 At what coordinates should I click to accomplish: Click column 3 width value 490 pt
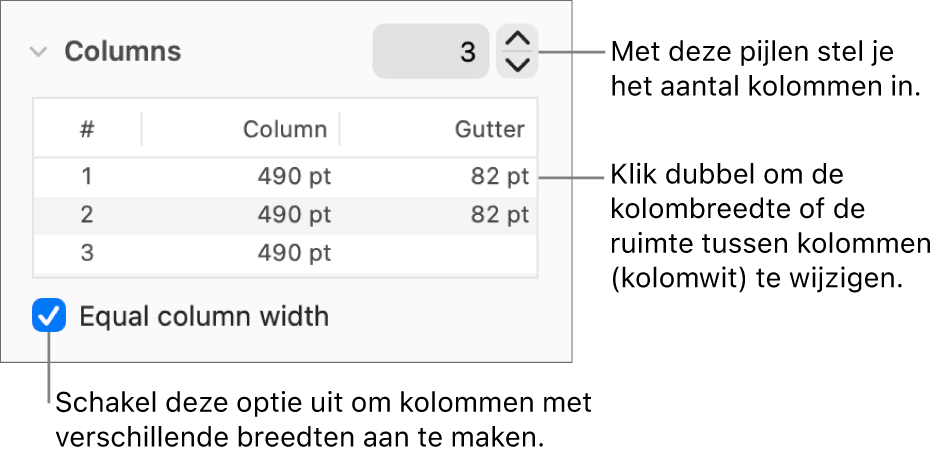tap(294, 253)
